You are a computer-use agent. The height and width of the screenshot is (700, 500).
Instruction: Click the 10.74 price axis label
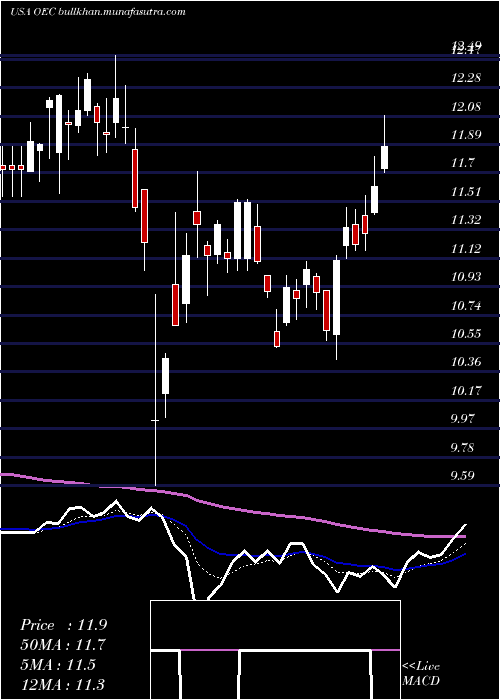click(466, 305)
